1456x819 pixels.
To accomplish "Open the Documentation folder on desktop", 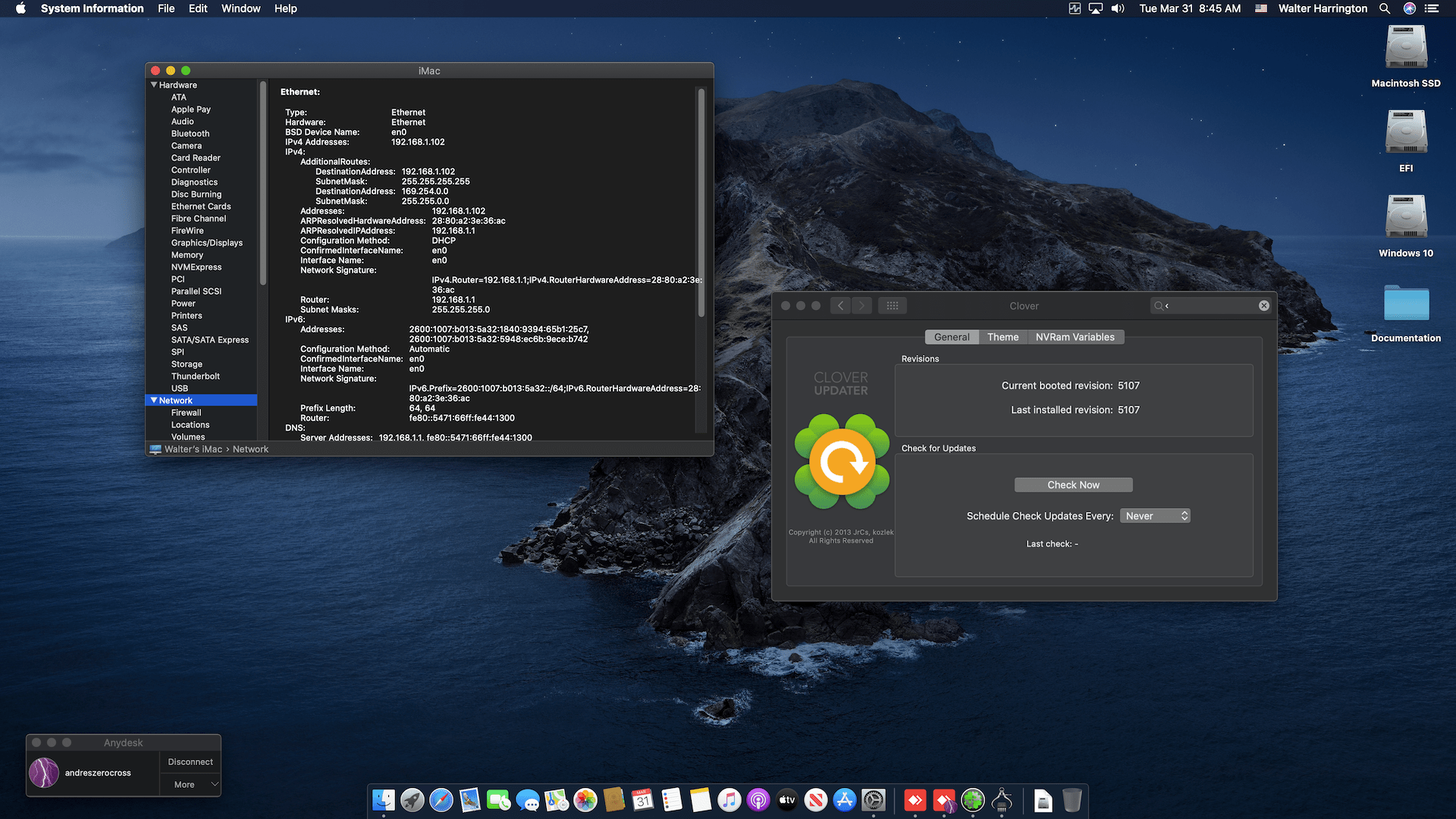I will (x=1405, y=303).
